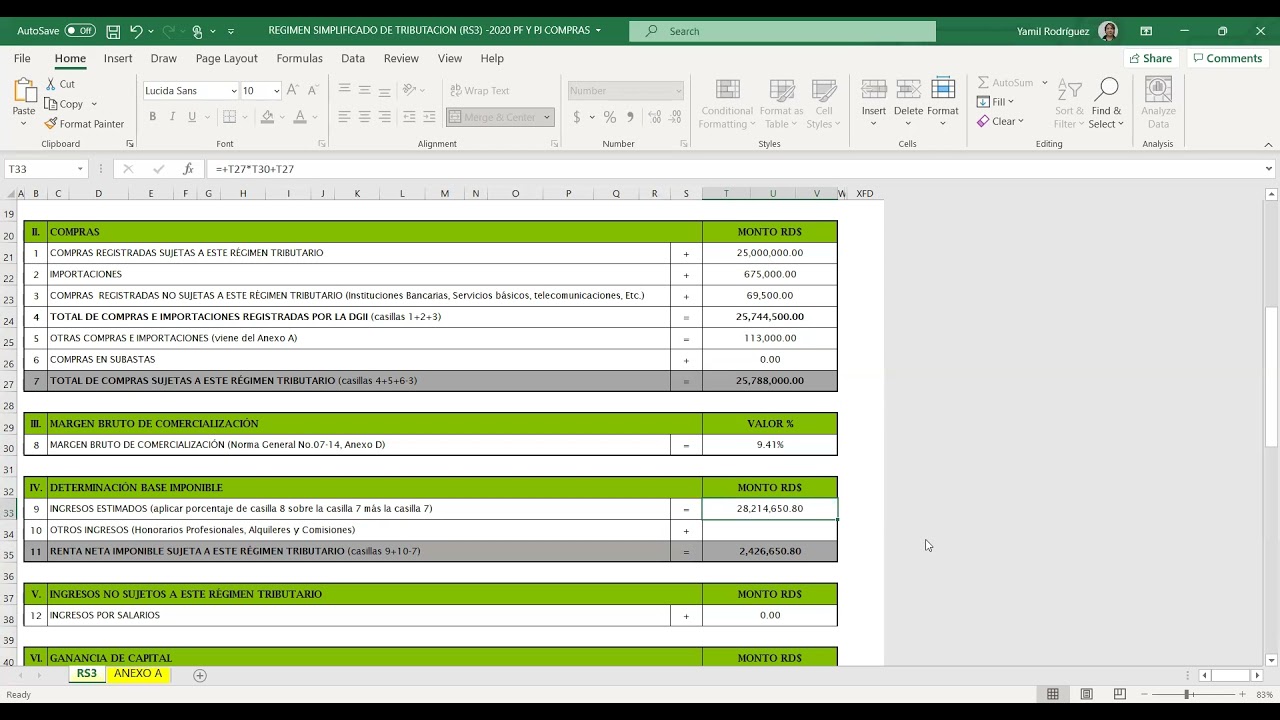Select the RS3 sheet tab
The image size is (1280, 720).
tap(87, 674)
